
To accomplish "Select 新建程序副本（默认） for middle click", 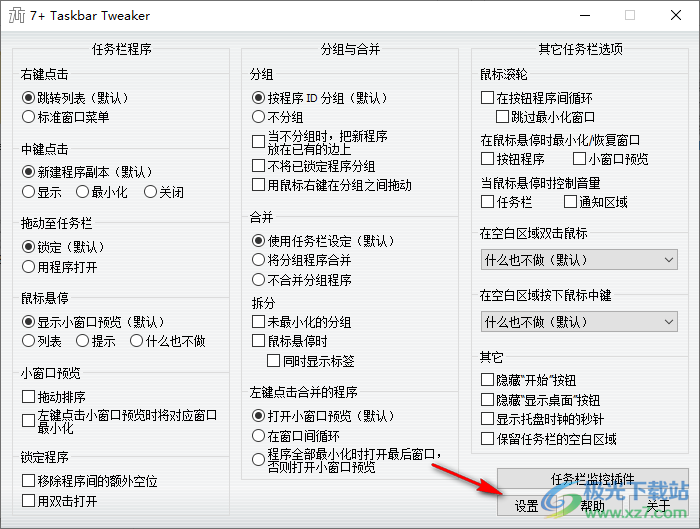I will (28, 171).
